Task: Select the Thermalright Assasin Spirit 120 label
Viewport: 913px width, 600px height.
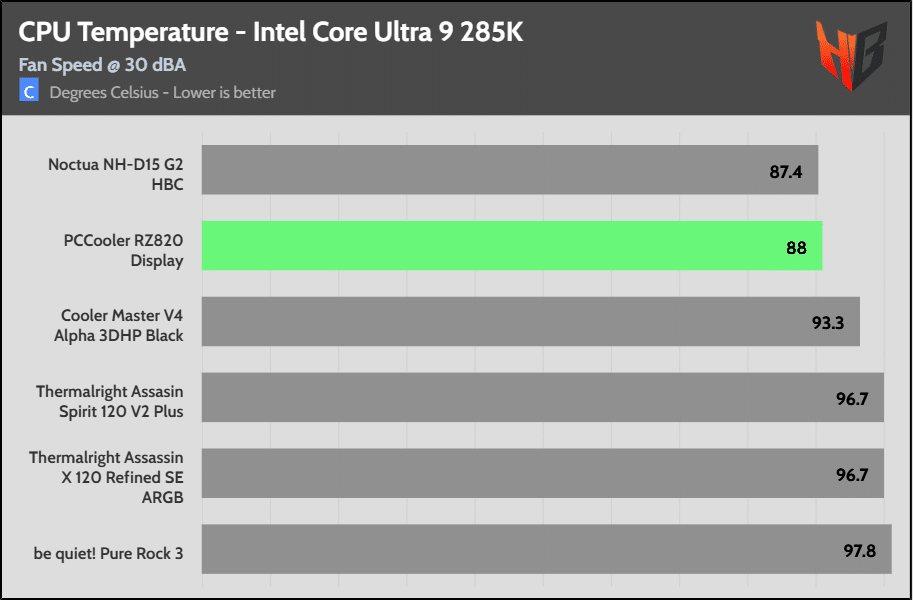Action: point(110,398)
